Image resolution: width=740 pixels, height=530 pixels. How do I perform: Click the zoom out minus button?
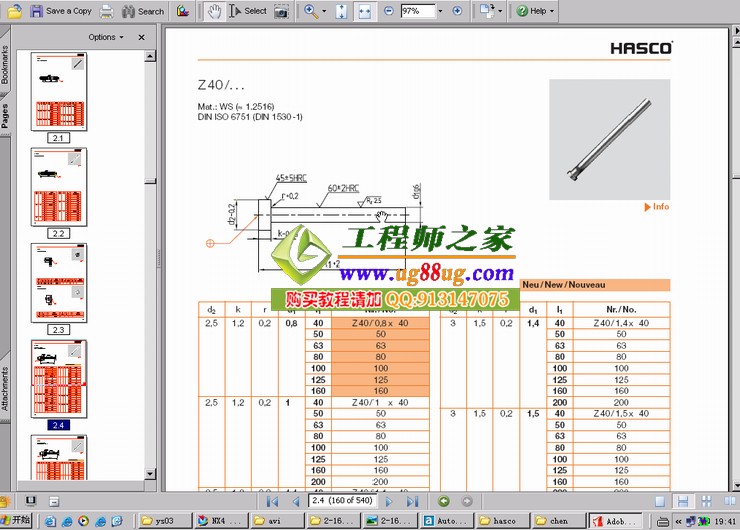(388, 11)
